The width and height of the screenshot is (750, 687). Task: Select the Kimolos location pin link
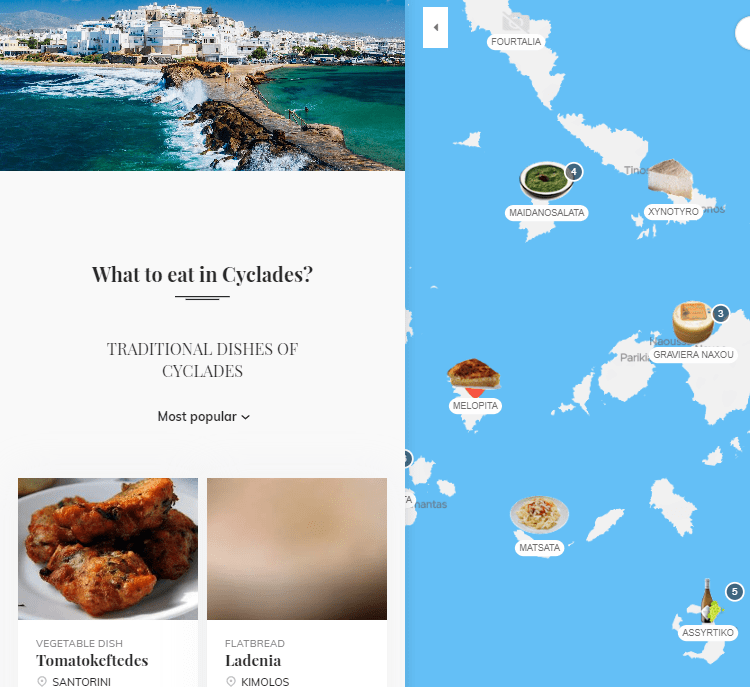pyautogui.click(x=259, y=681)
